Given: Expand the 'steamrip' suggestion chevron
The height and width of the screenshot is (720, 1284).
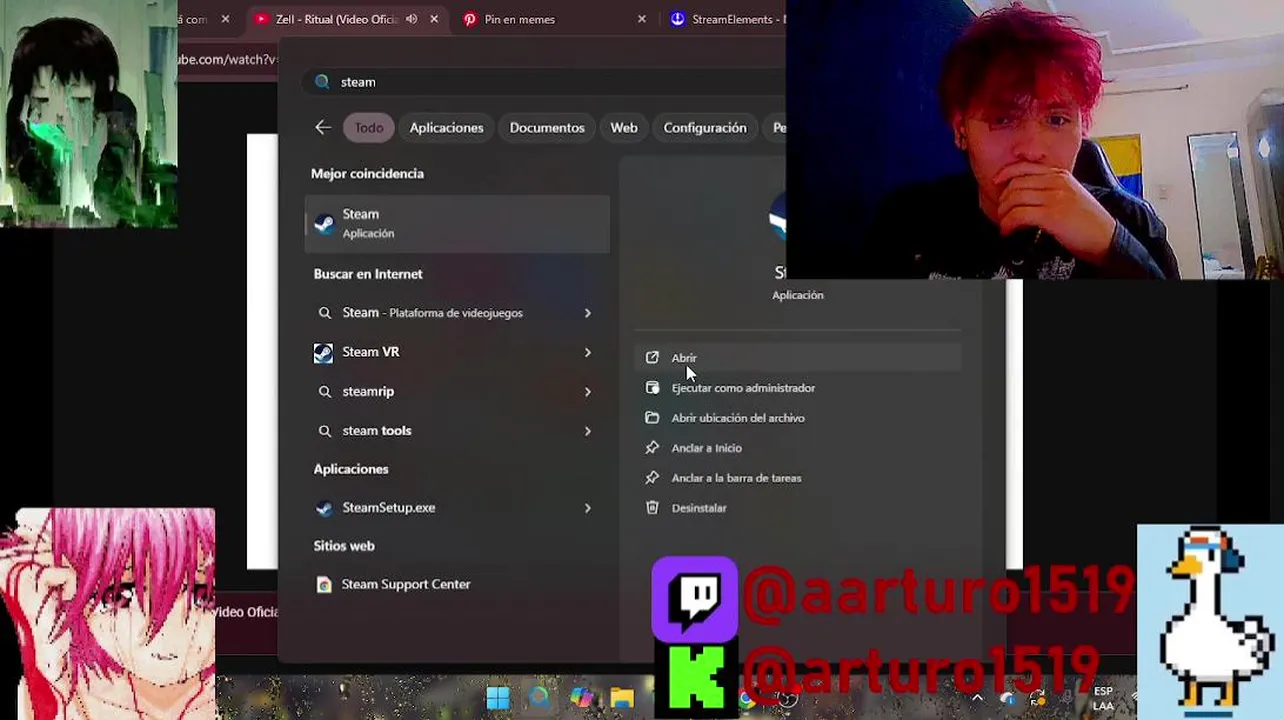Looking at the screenshot, I should (587, 391).
